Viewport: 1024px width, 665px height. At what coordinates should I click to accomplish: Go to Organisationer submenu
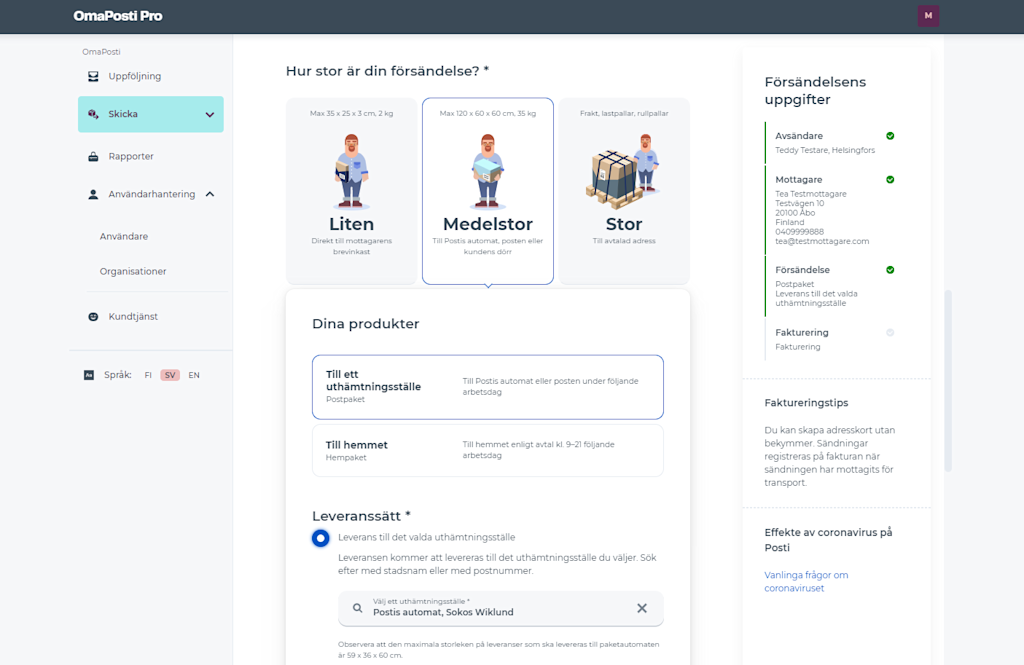click(133, 271)
